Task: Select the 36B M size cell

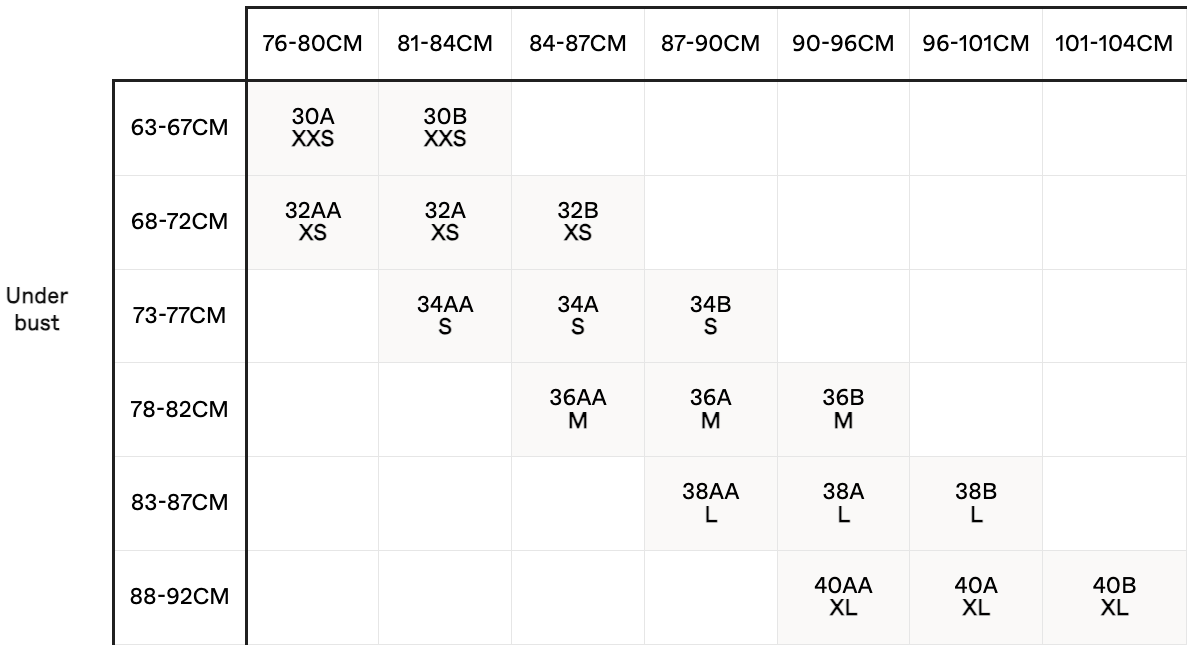Action: click(x=843, y=409)
